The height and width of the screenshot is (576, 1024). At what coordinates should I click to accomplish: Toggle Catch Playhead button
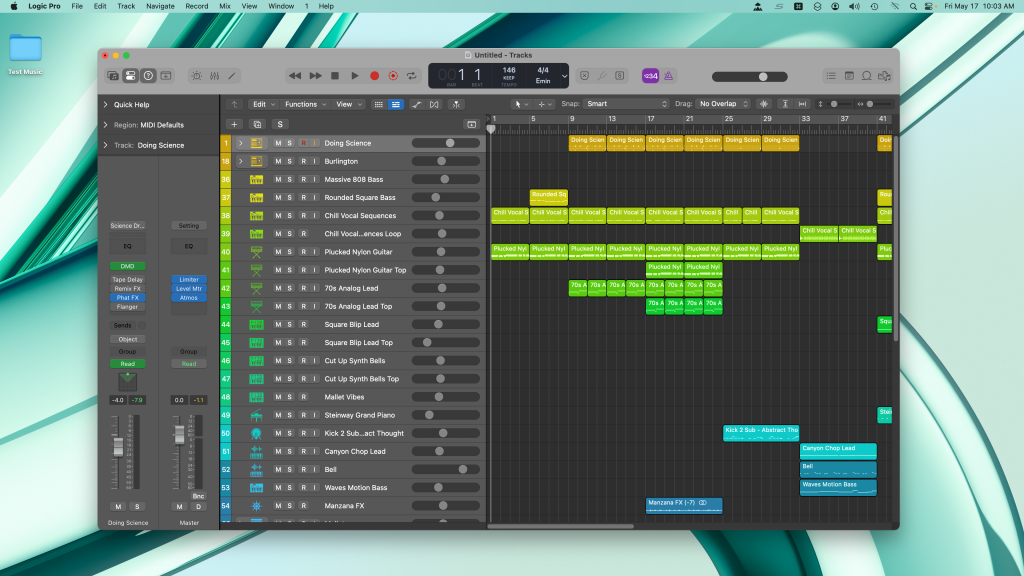point(456,104)
